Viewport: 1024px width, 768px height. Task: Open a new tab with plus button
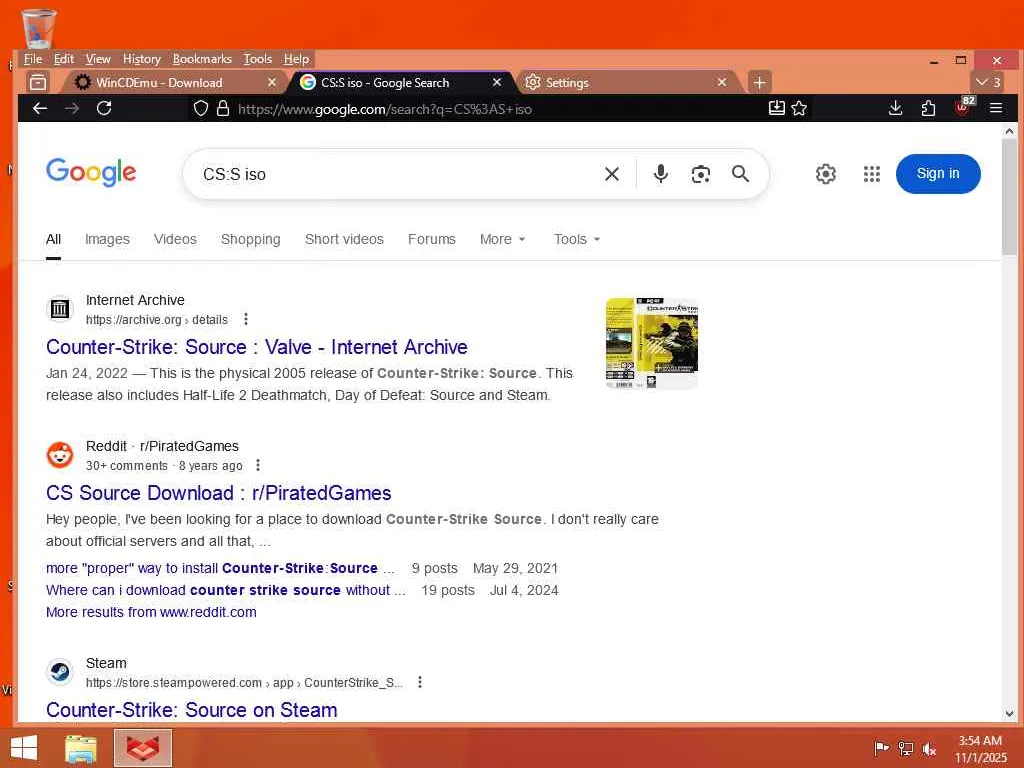coord(759,82)
